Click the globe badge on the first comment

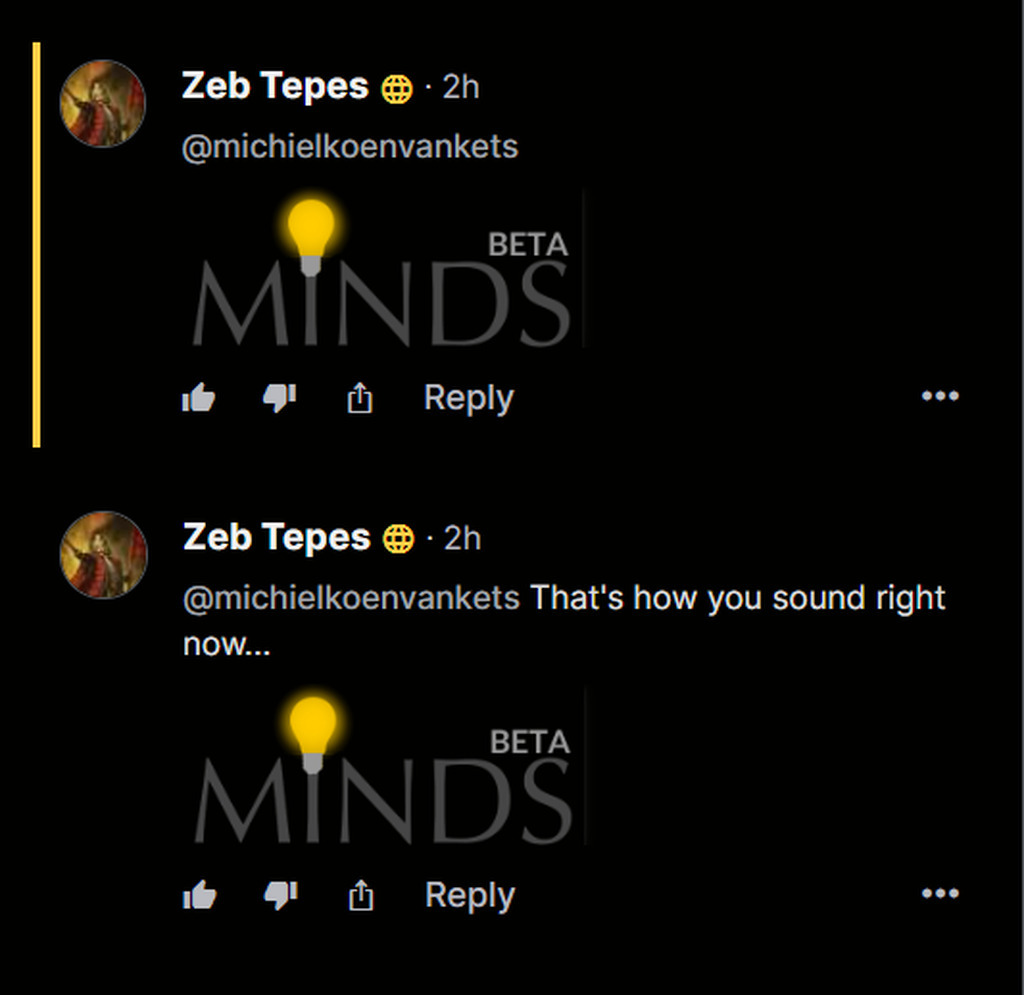(x=397, y=90)
